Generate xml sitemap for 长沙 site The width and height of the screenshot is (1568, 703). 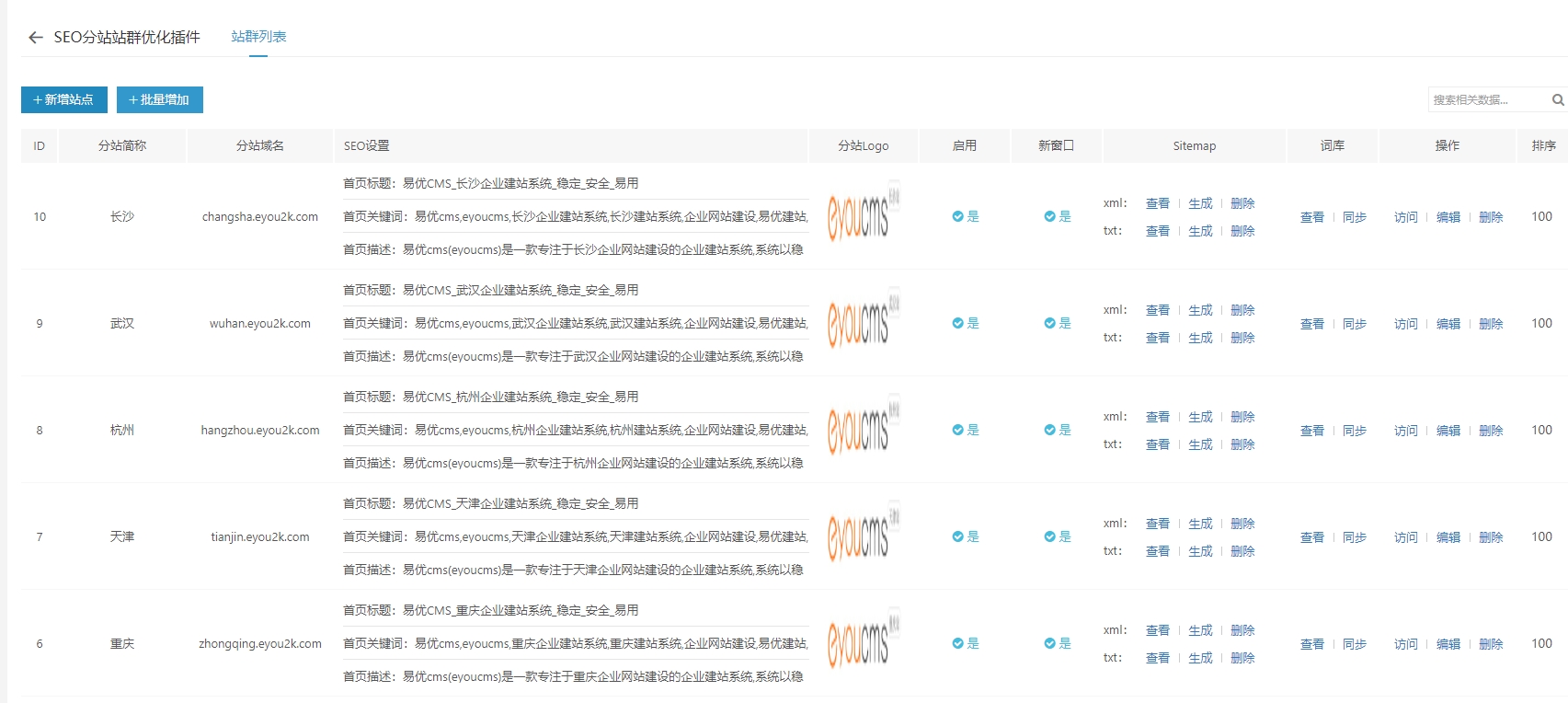[1200, 203]
